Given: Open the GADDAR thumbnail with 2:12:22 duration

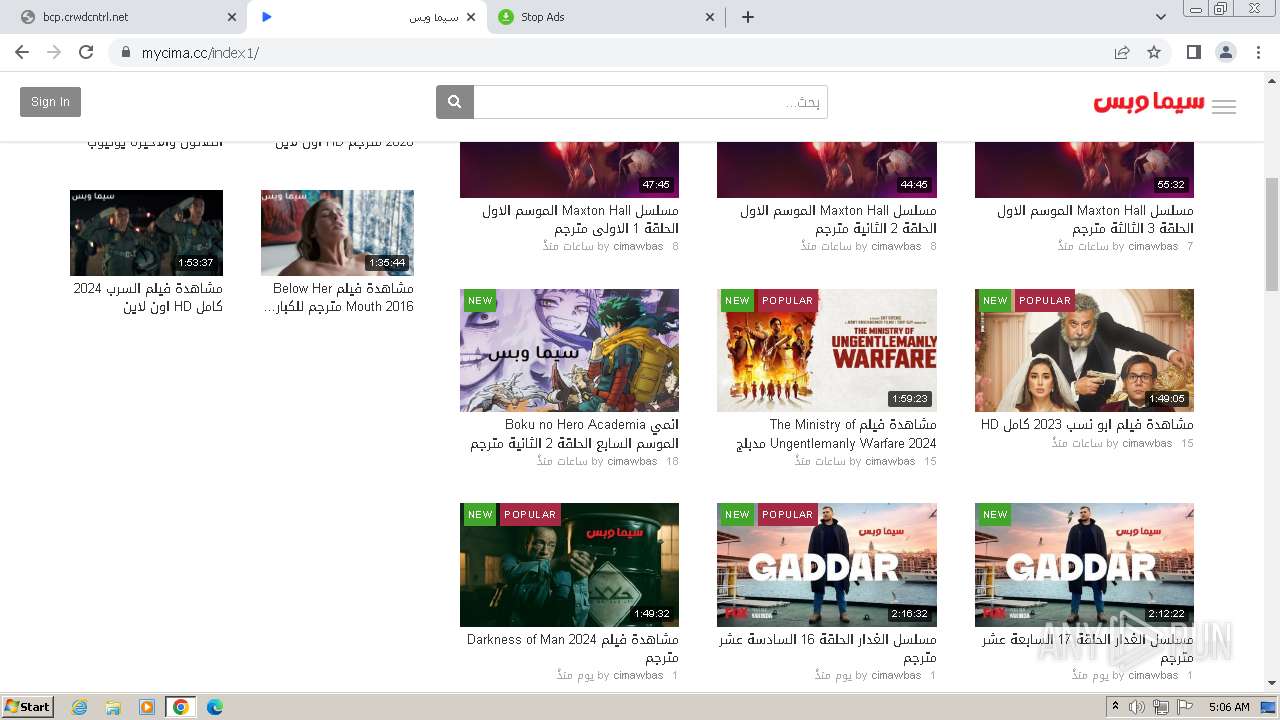Looking at the screenshot, I should coord(1084,565).
